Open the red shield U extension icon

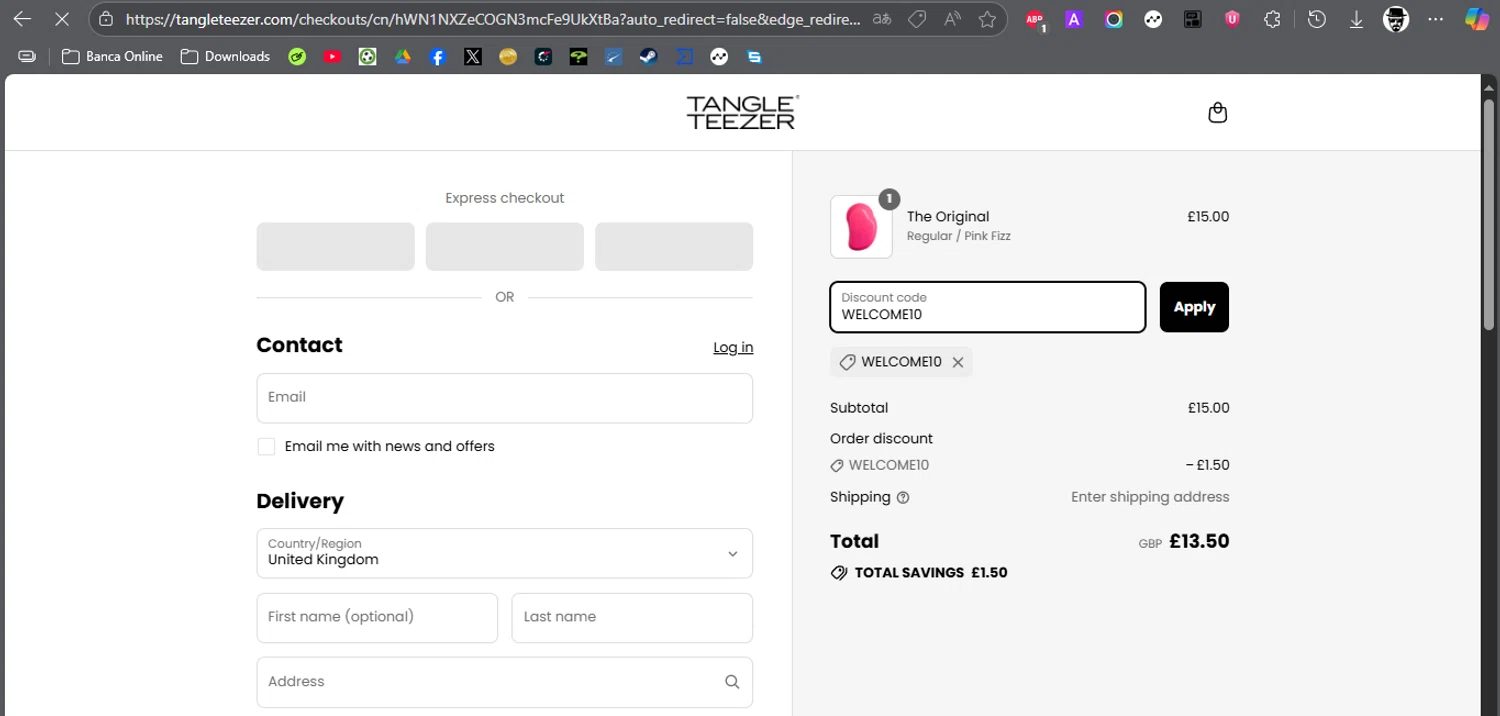(1232, 19)
